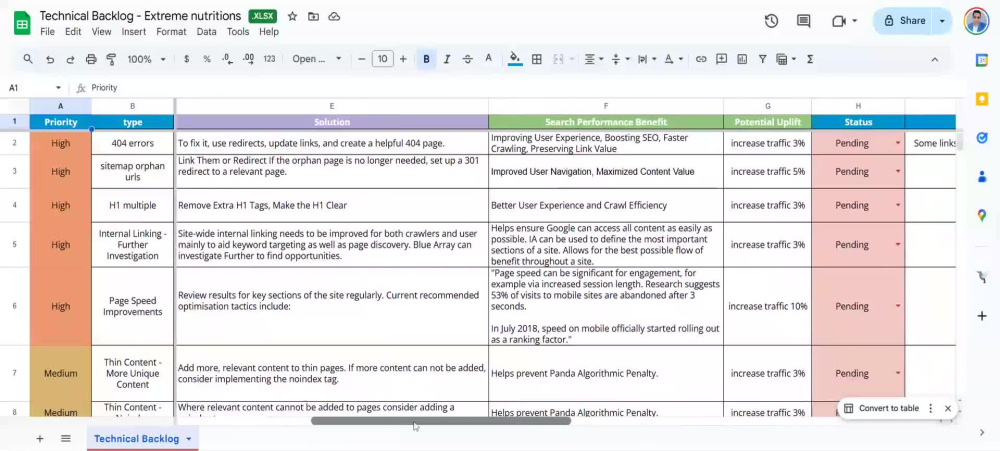Open the font family dropdown
The image size is (1000, 451).
click(x=317, y=59)
